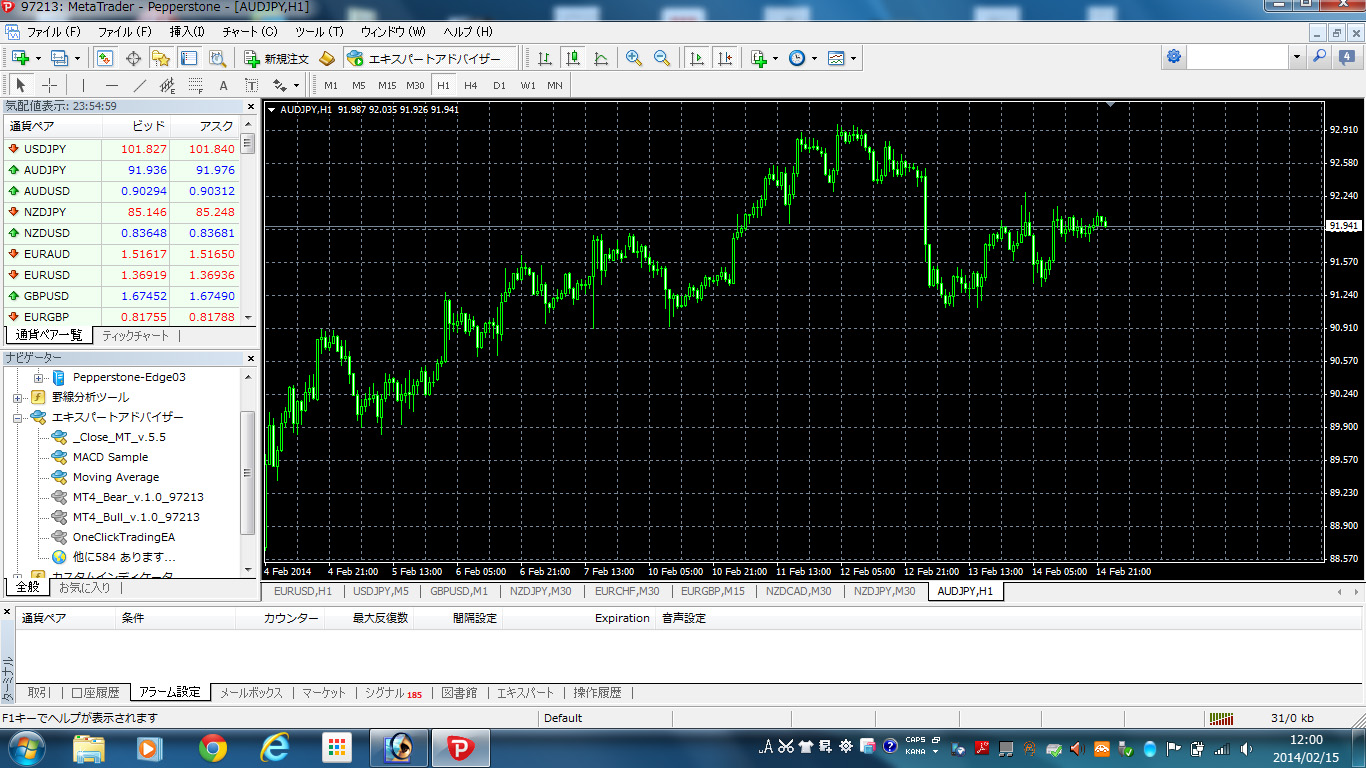Open the 挿入 (I) menu
This screenshot has width=1366, height=768.
pyautogui.click(x=187, y=32)
